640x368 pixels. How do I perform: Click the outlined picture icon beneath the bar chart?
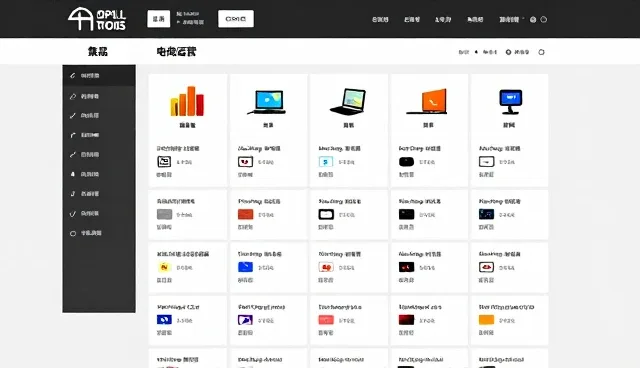pyautogui.click(x=164, y=162)
